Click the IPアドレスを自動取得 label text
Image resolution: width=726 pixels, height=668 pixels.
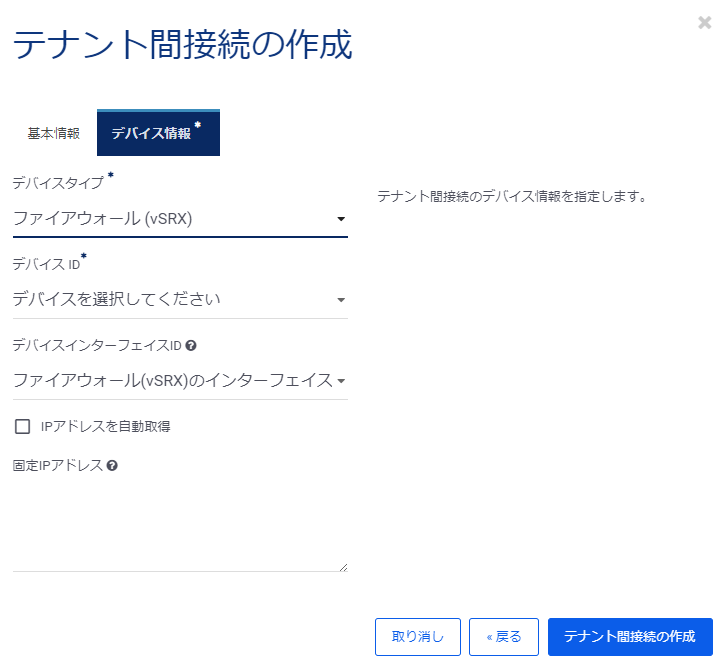click(105, 427)
